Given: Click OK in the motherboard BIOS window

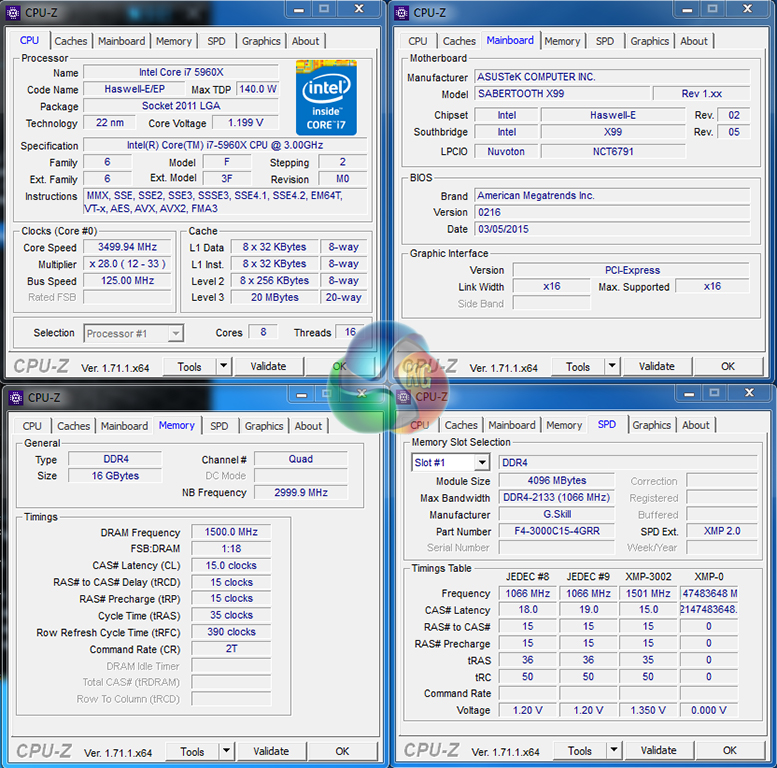Looking at the screenshot, I should [x=727, y=367].
